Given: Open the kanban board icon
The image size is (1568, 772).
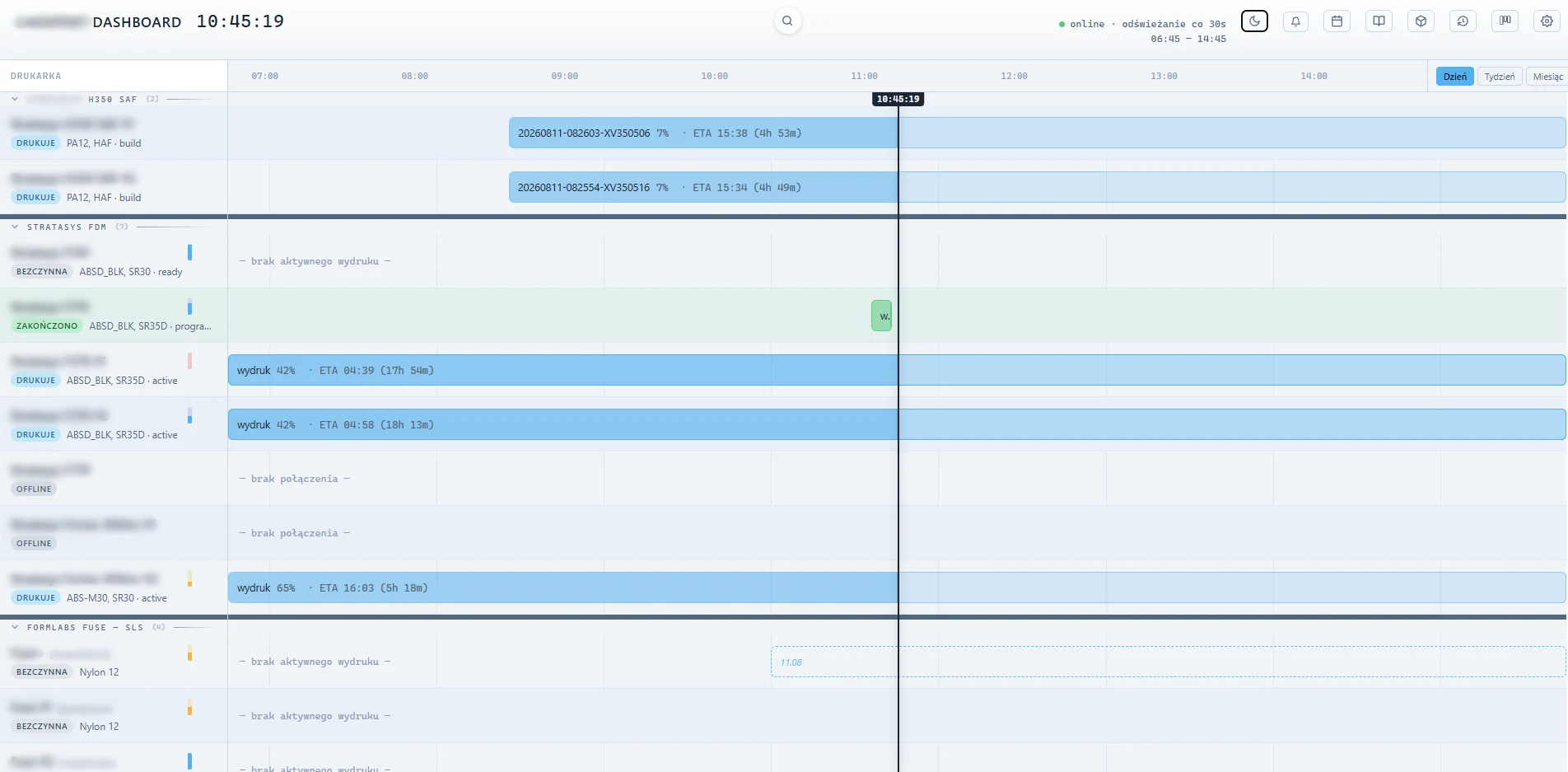Looking at the screenshot, I should [1505, 21].
